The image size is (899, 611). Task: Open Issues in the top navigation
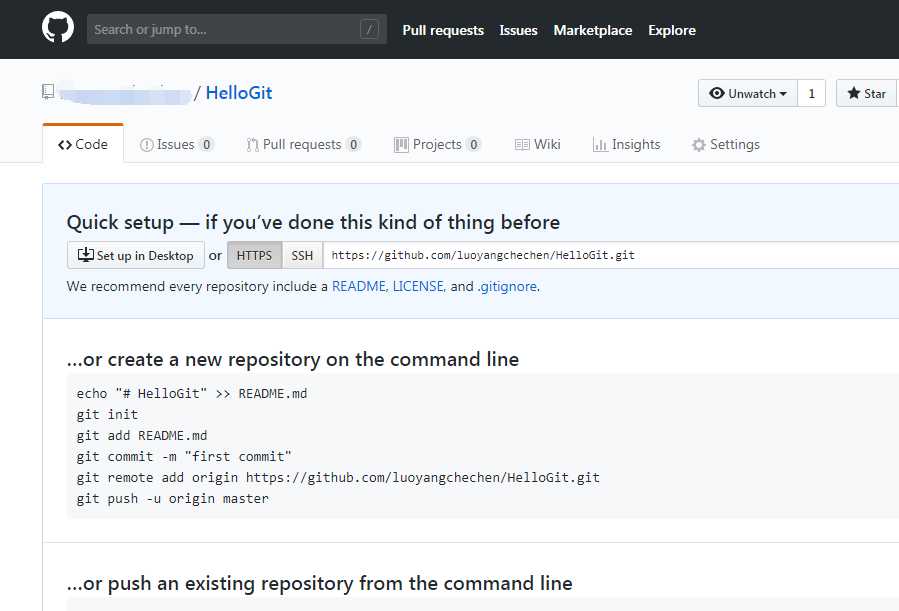518,30
